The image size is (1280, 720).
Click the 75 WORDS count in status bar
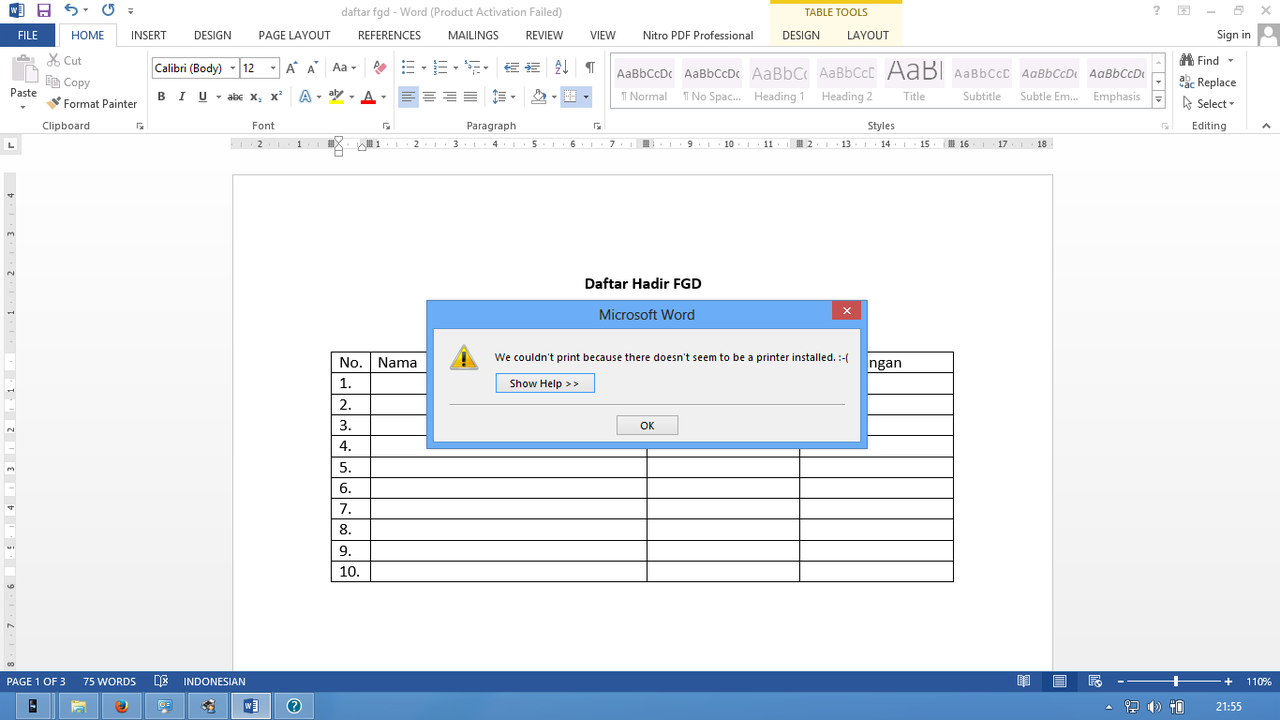(109, 682)
